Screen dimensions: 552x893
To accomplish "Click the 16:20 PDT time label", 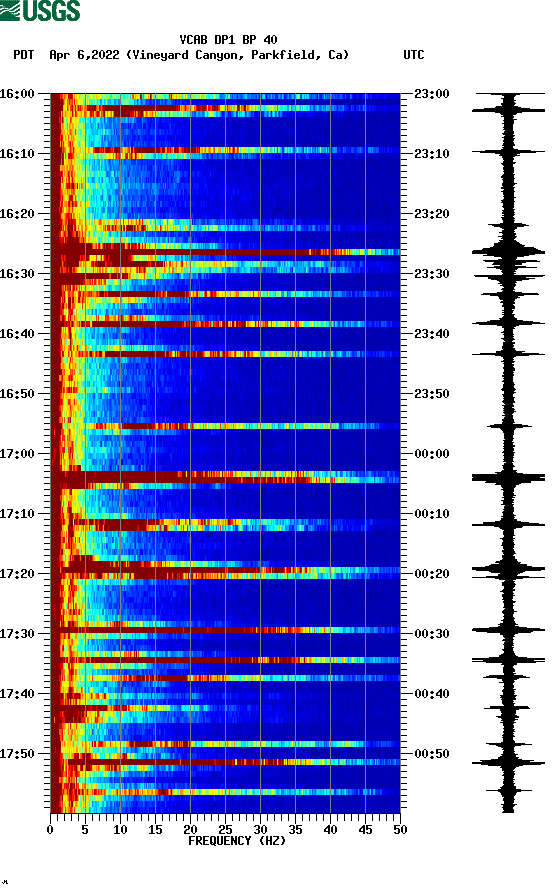I will 17,214.
